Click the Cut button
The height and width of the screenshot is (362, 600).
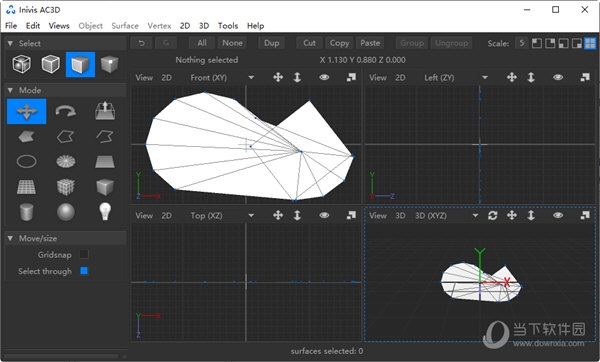click(309, 43)
